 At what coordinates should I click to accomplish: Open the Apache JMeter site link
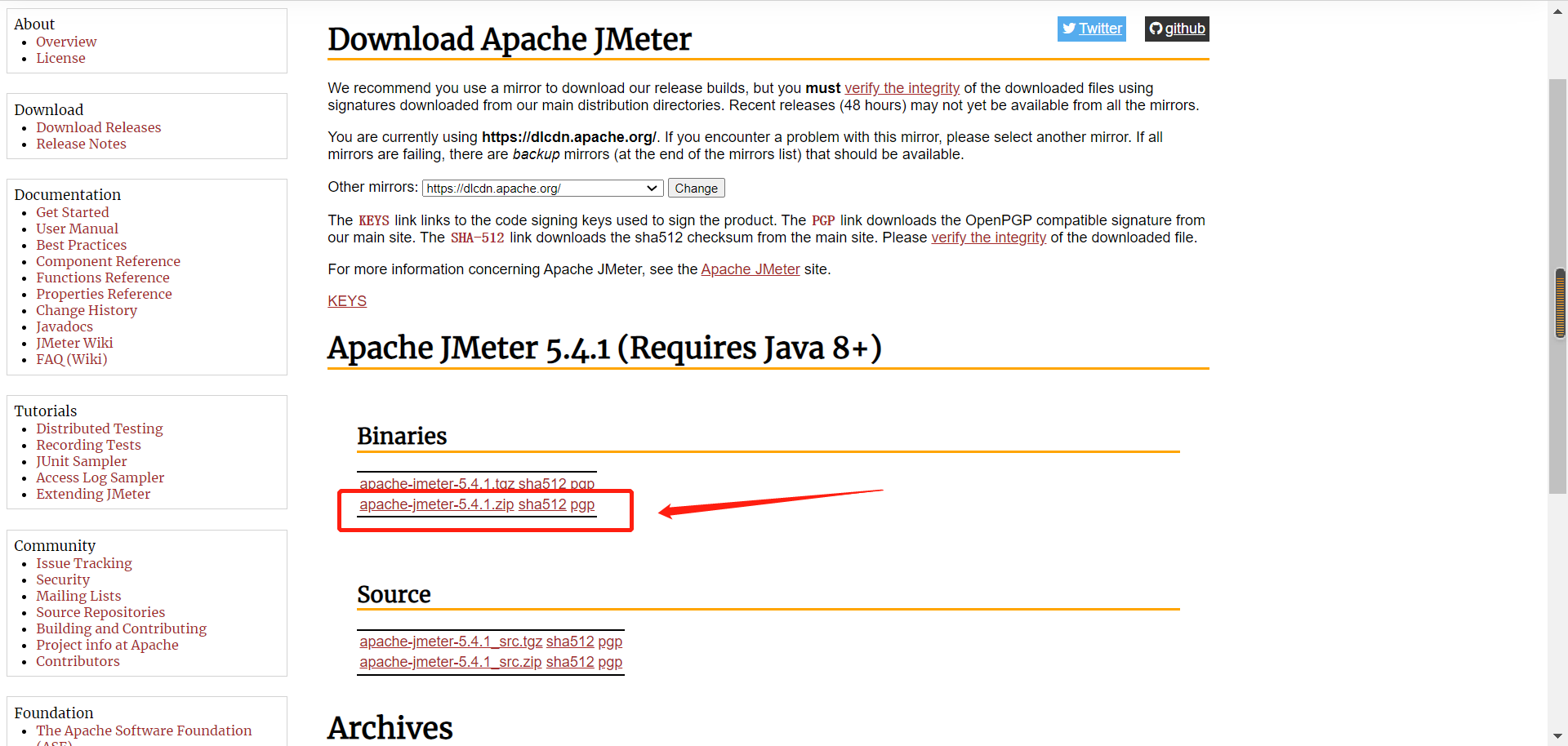pos(750,269)
